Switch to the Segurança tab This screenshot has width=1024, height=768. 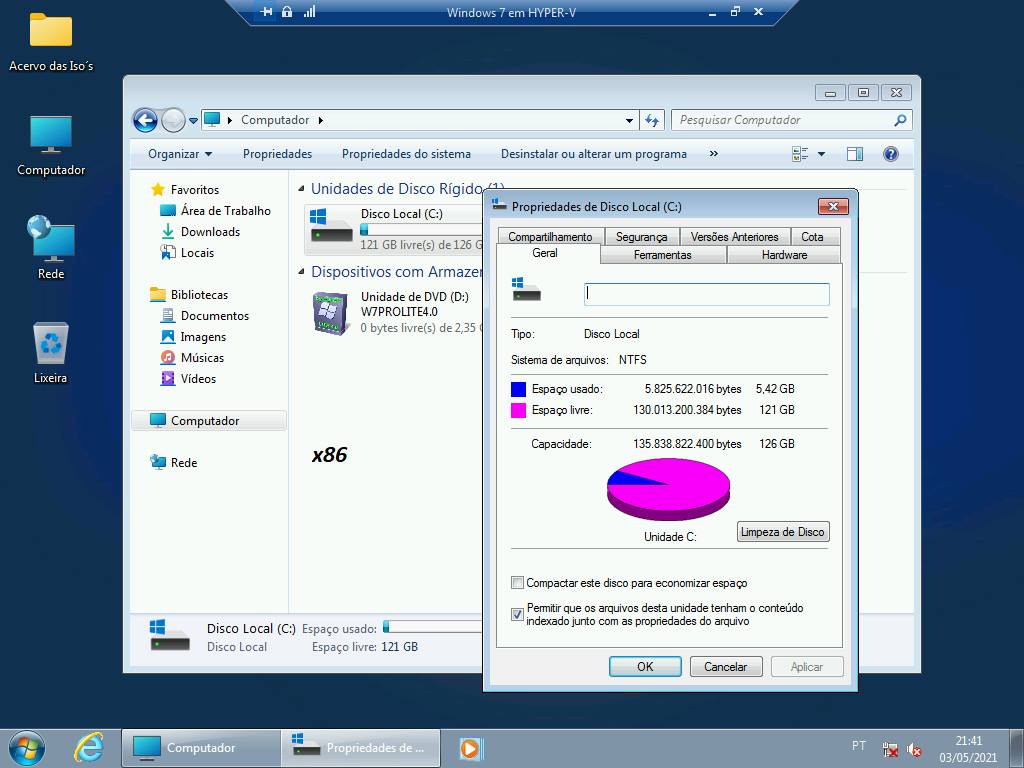coord(641,236)
